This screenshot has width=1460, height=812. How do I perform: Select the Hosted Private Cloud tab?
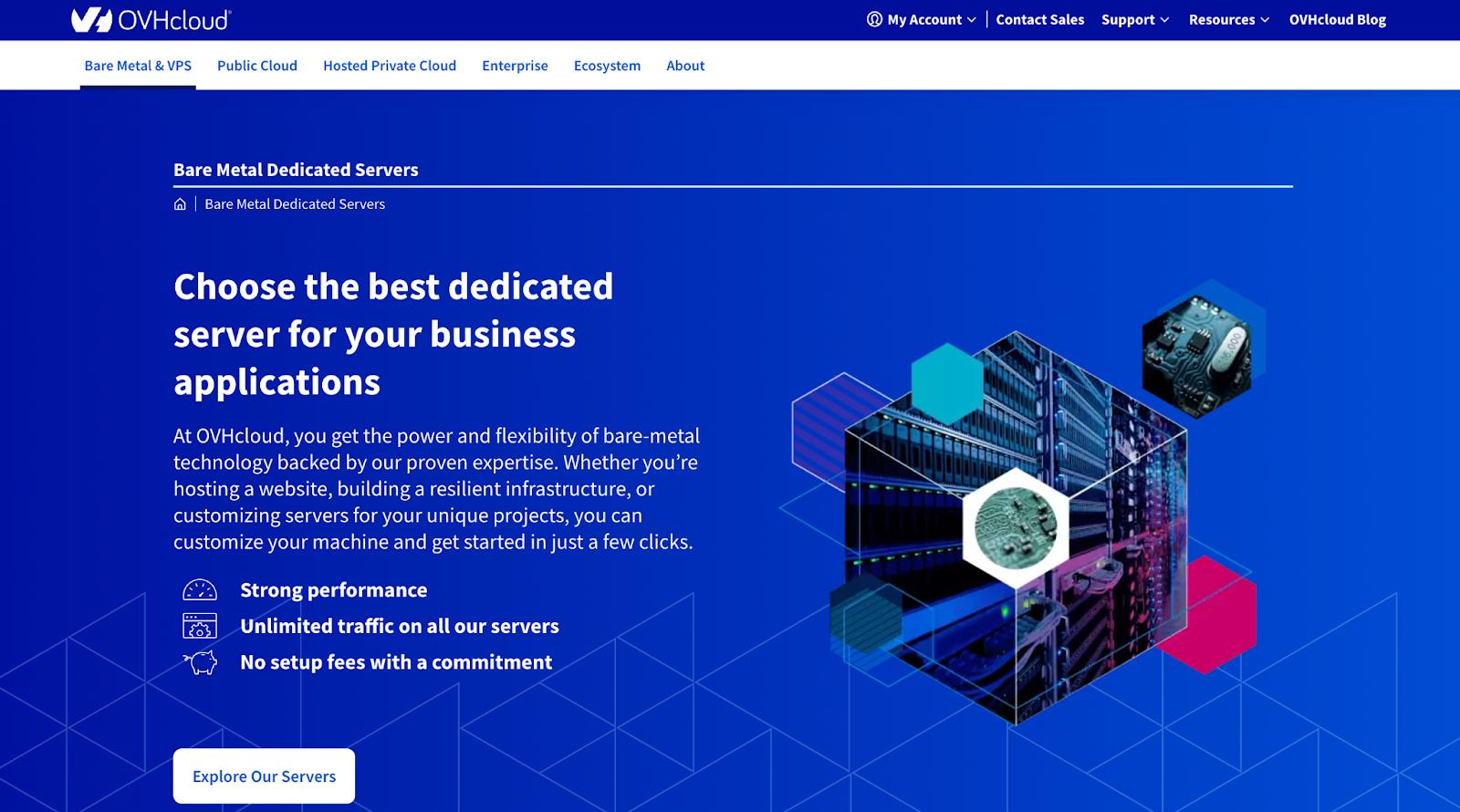pos(390,66)
